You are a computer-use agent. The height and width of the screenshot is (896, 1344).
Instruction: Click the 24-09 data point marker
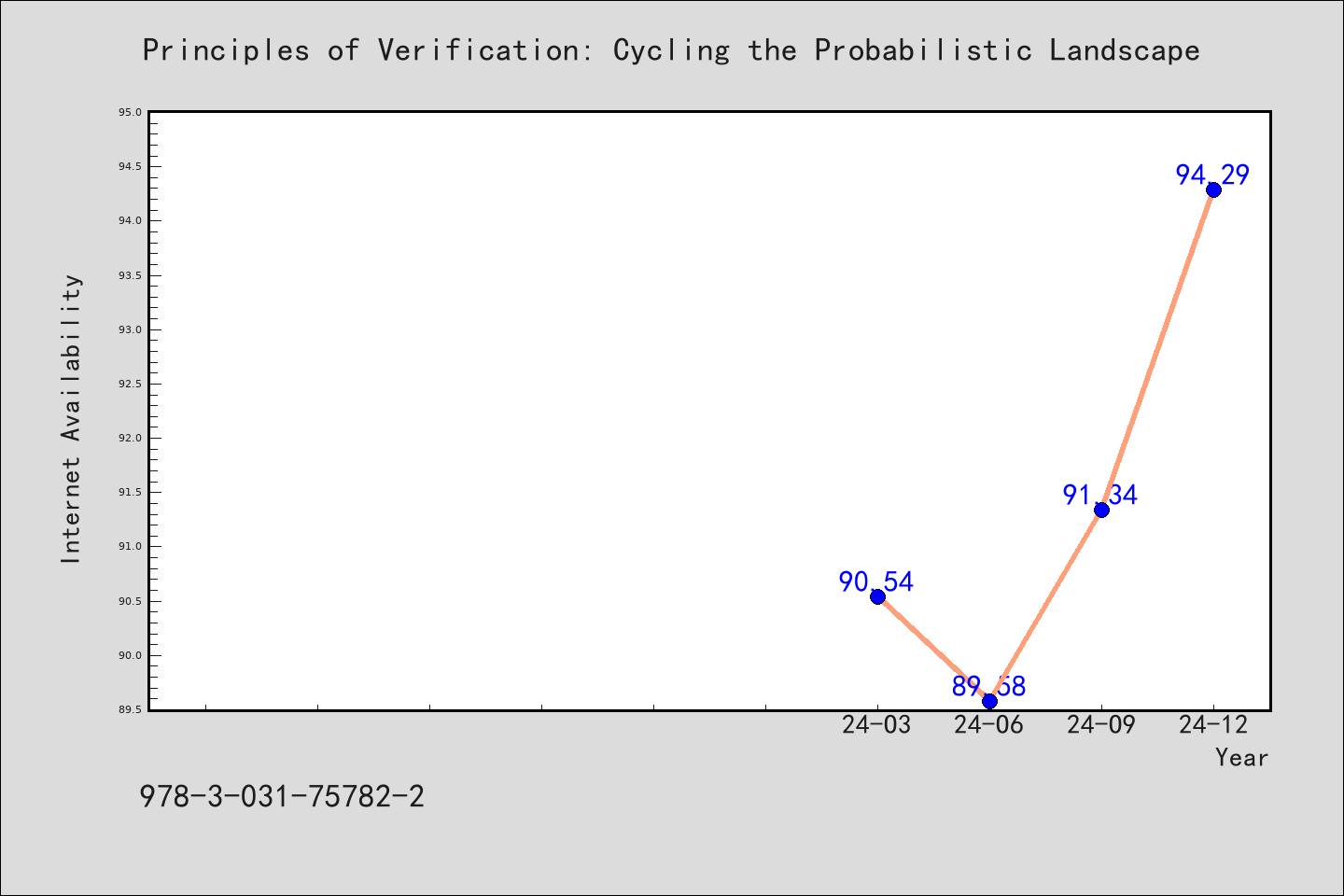point(1101,510)
